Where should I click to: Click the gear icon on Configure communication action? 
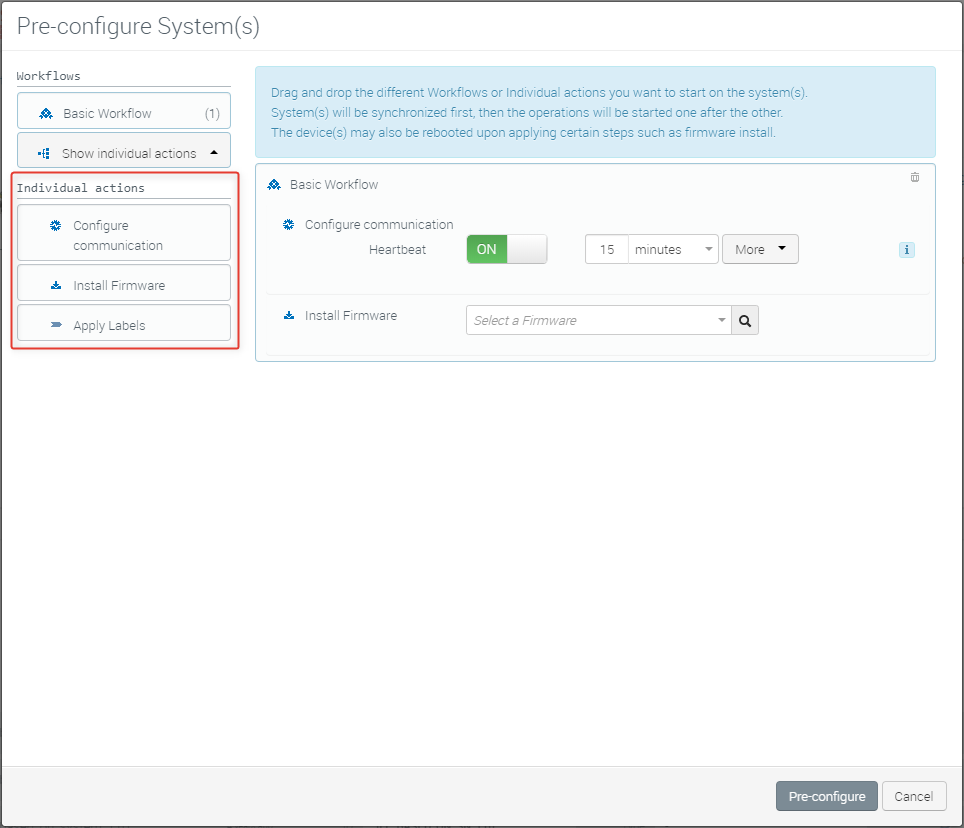point(56,226)
